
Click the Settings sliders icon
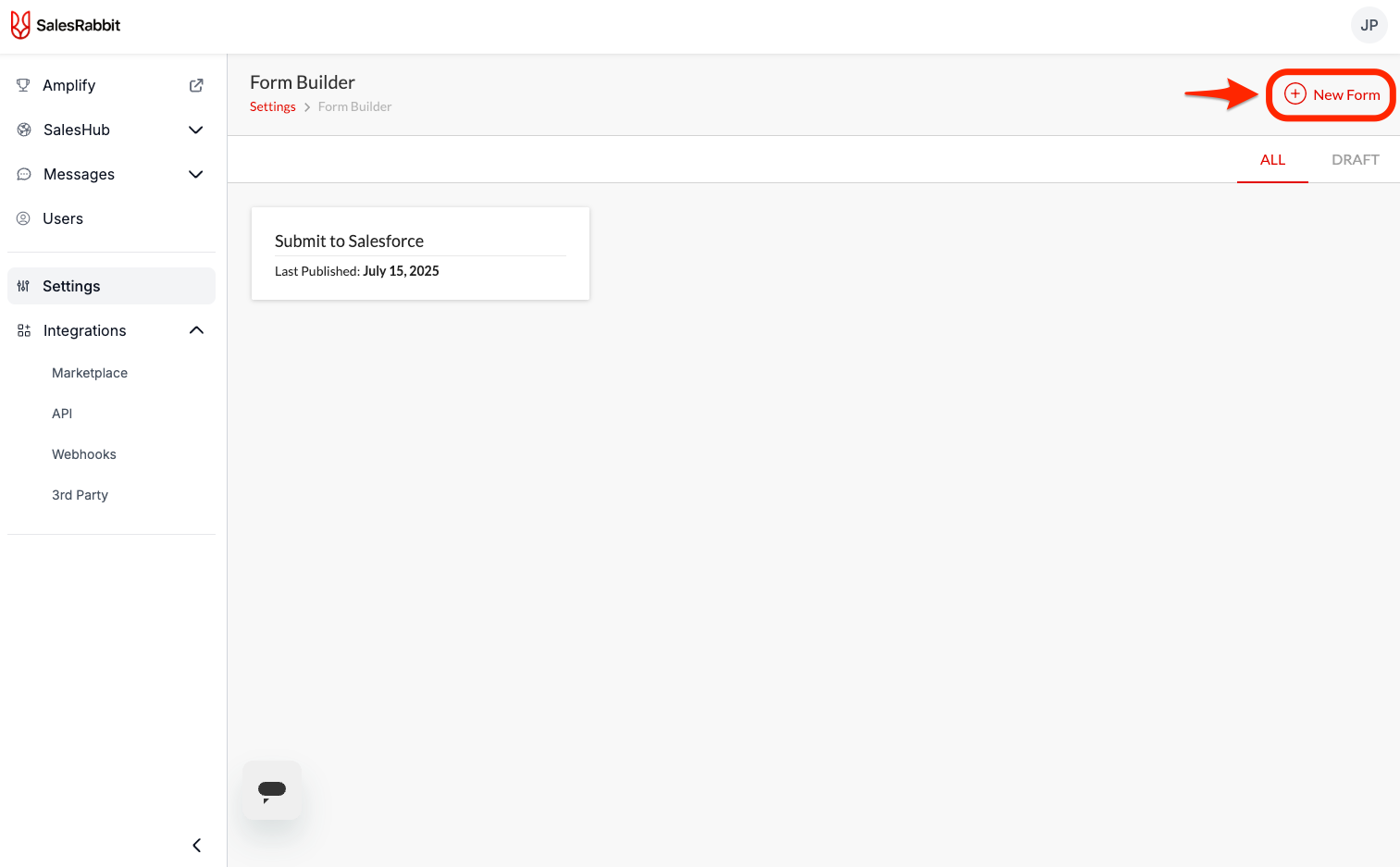23,286
